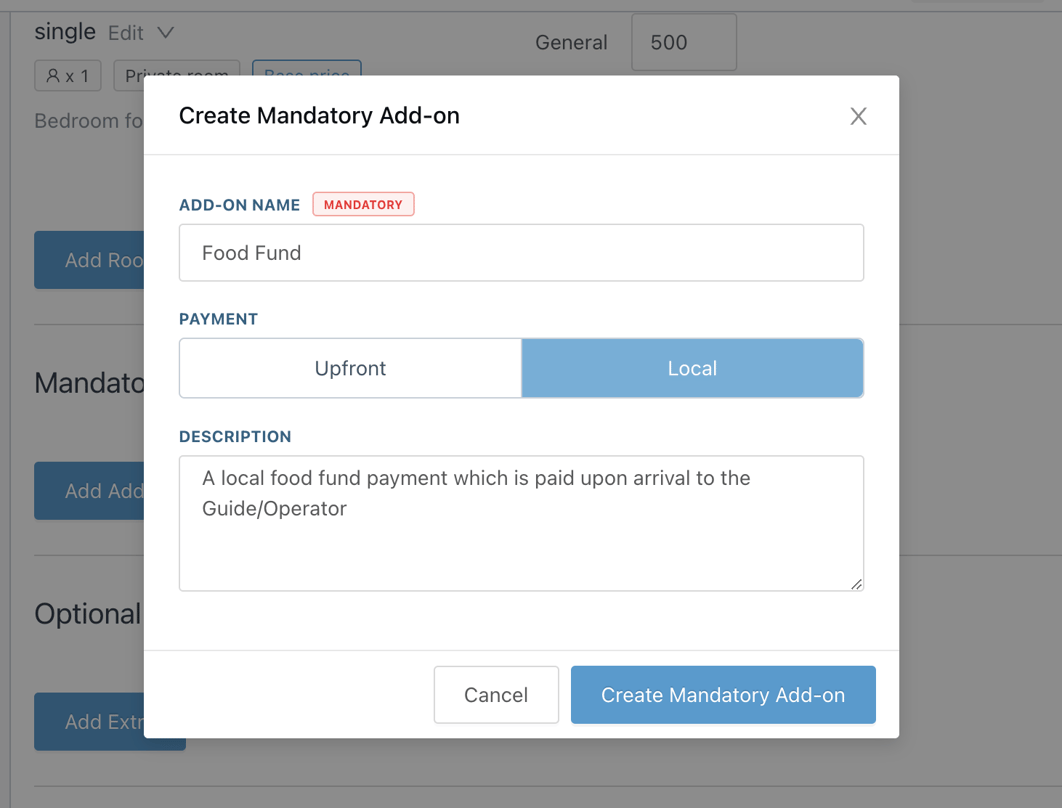Select the Upfront payment option

[x=350, y=368]
